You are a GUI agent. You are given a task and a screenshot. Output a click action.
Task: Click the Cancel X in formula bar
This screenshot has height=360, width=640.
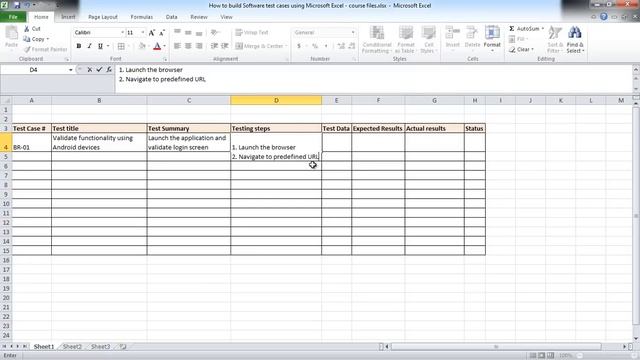pyautogui.click(x=90, y=70)
